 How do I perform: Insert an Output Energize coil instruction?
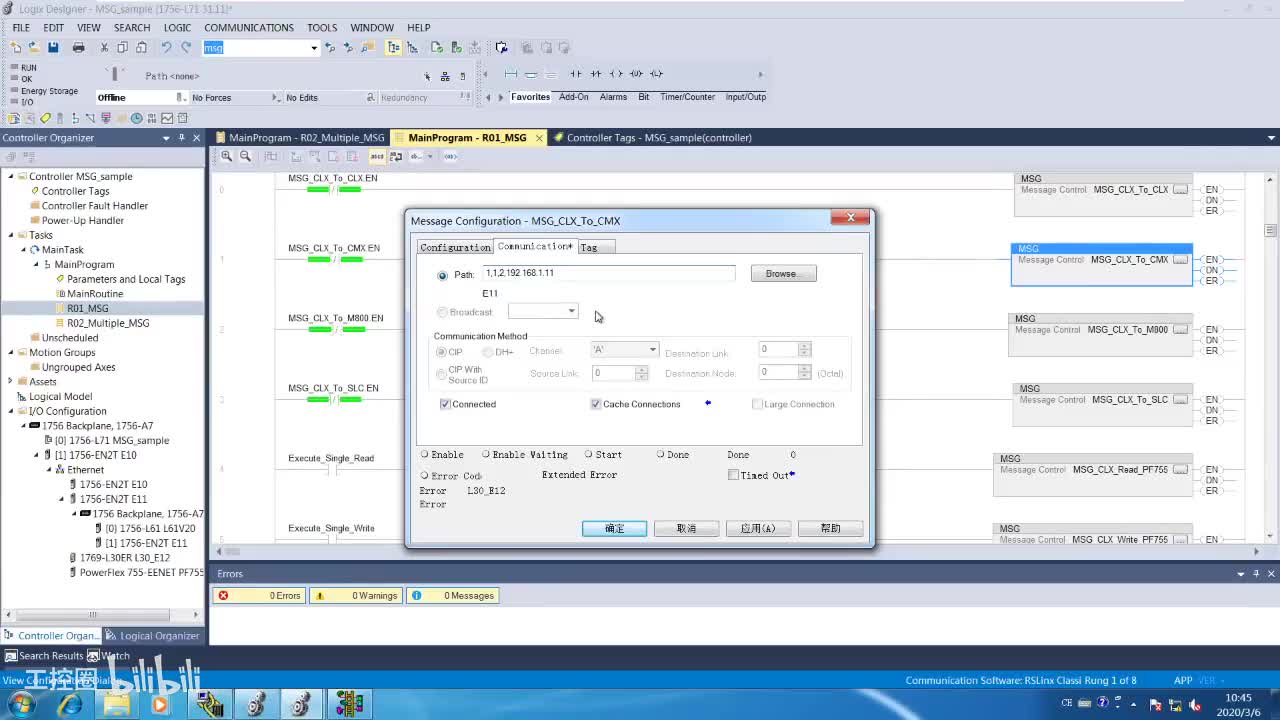point(616,74)
